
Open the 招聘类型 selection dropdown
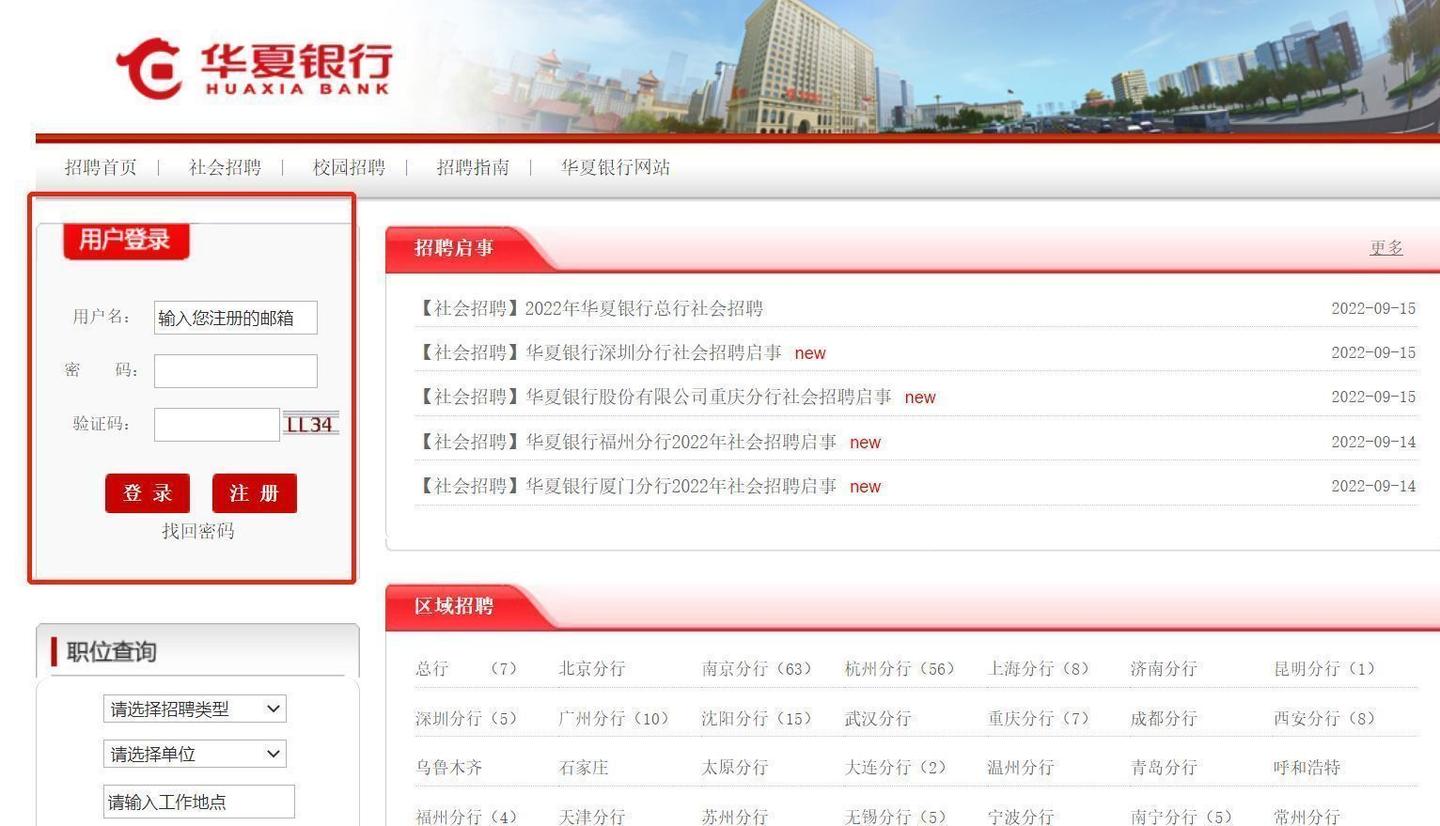tap(194, 708)
